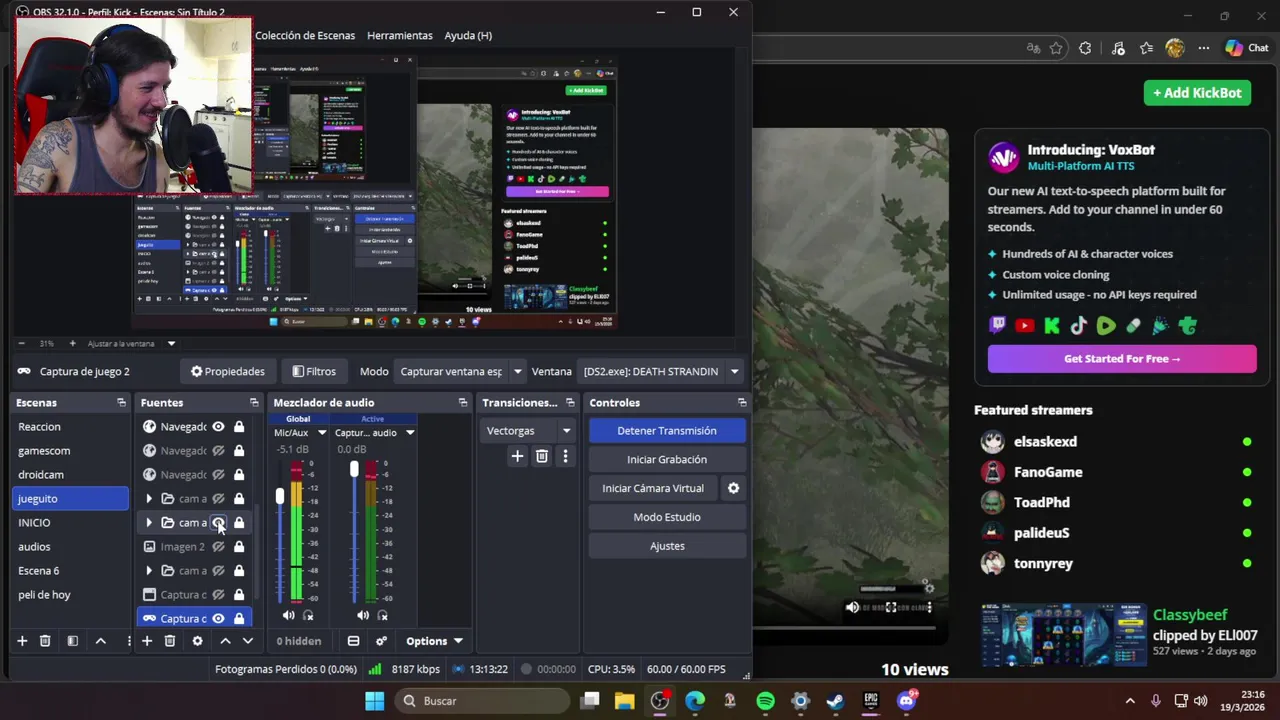Open Spotify from the taskbar
The width and height of the screenshot is (1280, 720).
(x=765, y=701)
